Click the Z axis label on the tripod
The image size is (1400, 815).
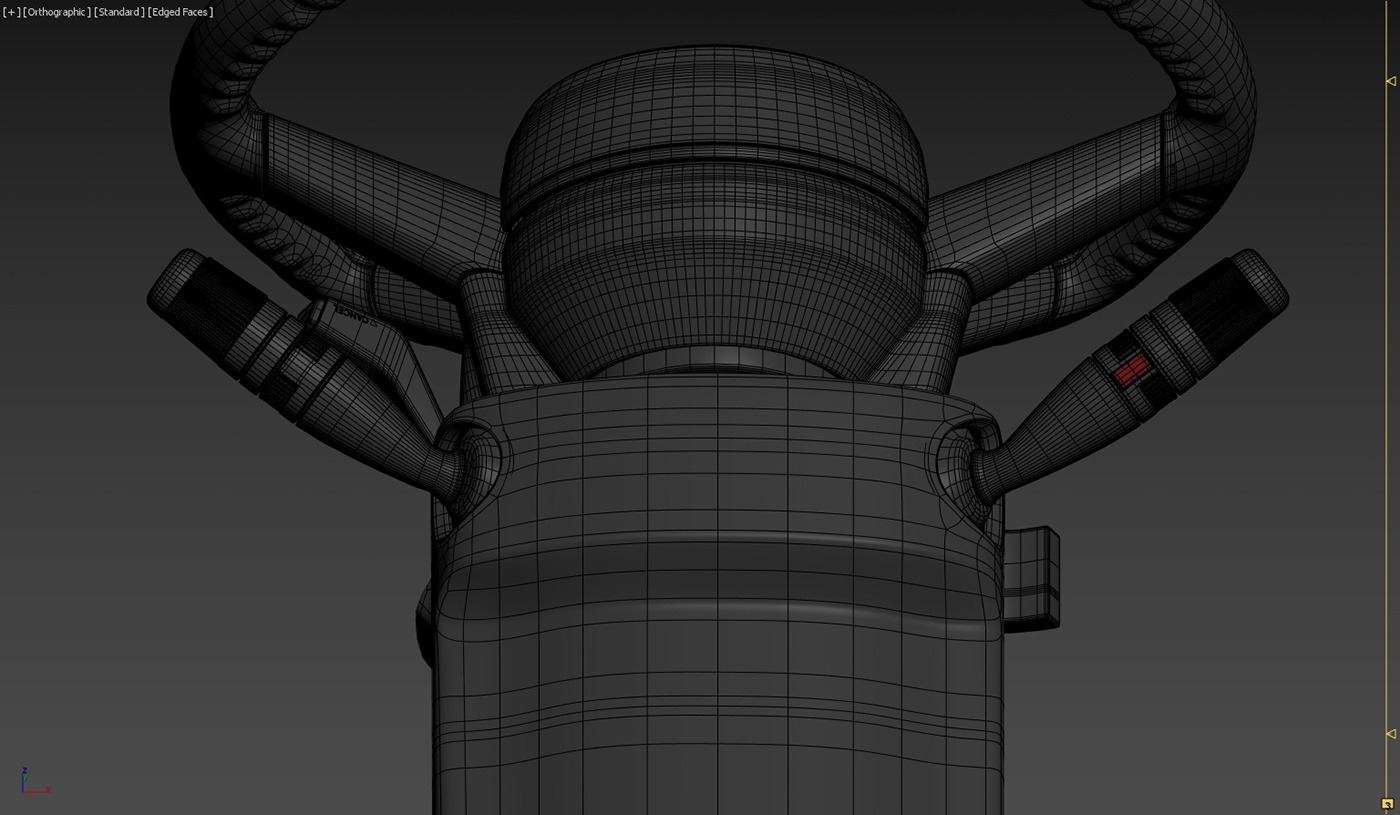coord(23,771)
